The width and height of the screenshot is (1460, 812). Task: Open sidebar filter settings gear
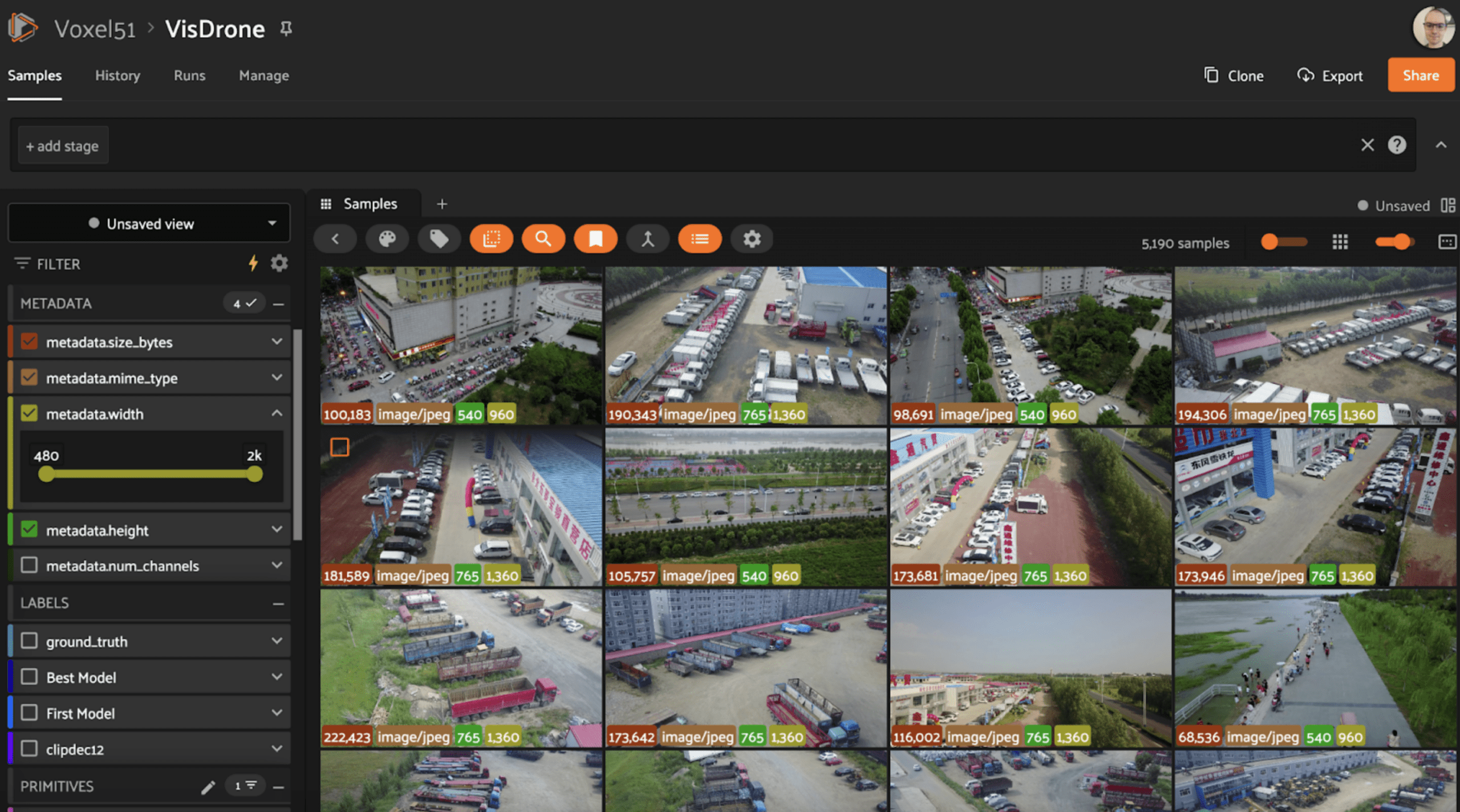279,263
